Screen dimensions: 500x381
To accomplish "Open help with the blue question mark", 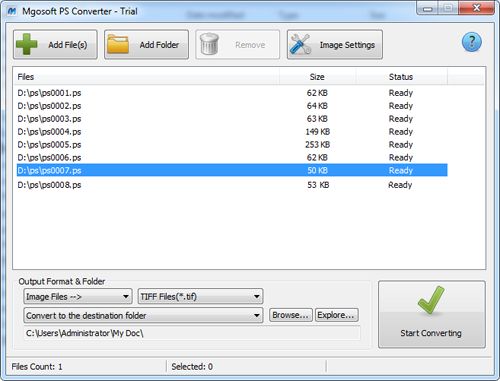I will click(x=472, y=42).
